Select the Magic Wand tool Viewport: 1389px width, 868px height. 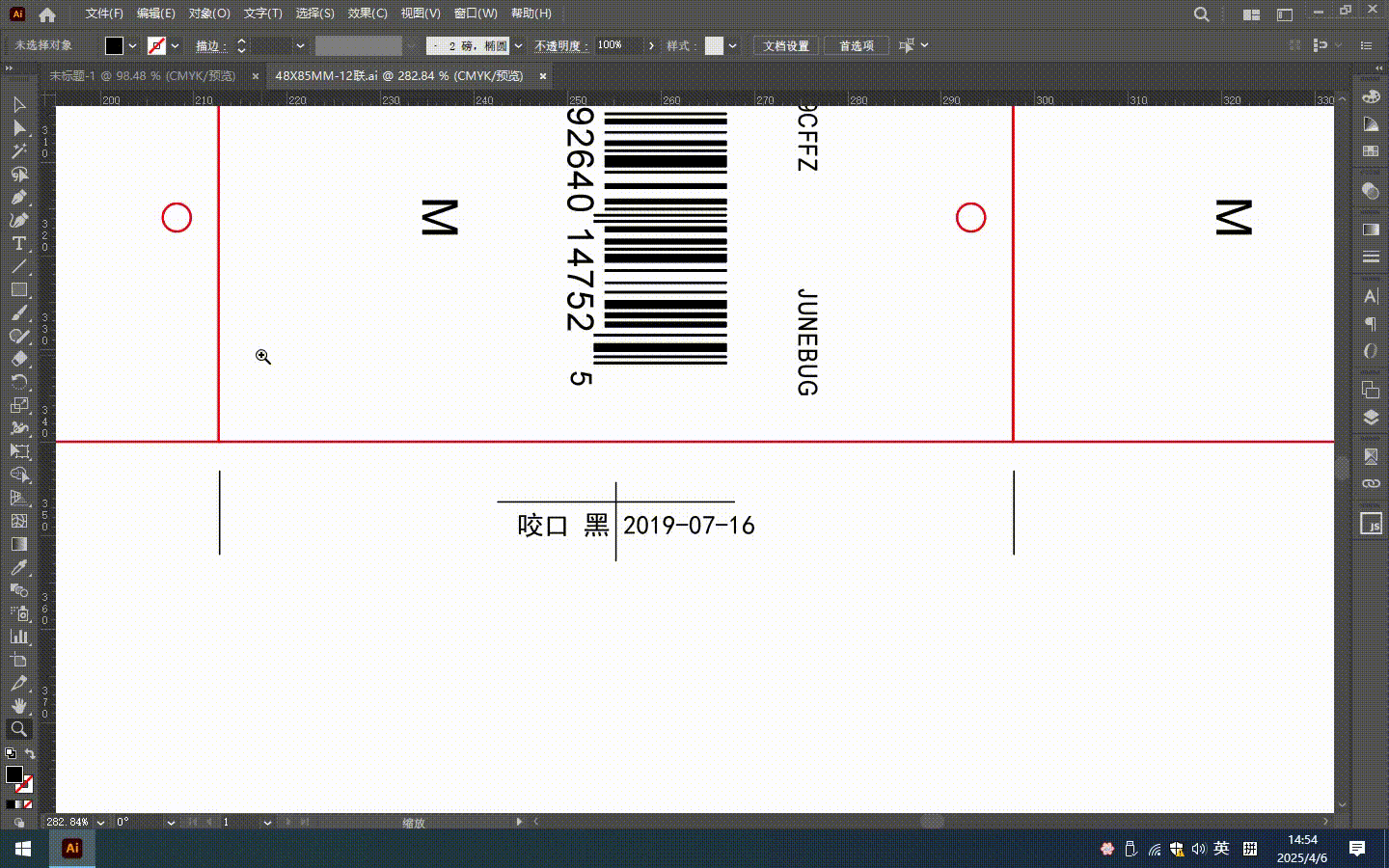[18, 150]
